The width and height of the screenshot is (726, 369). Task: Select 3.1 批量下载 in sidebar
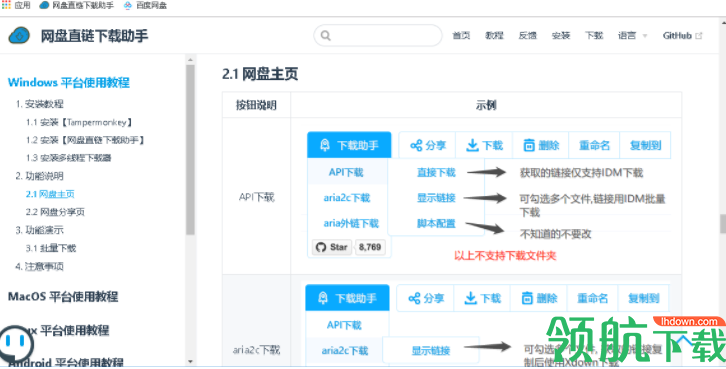click(51, 248)
